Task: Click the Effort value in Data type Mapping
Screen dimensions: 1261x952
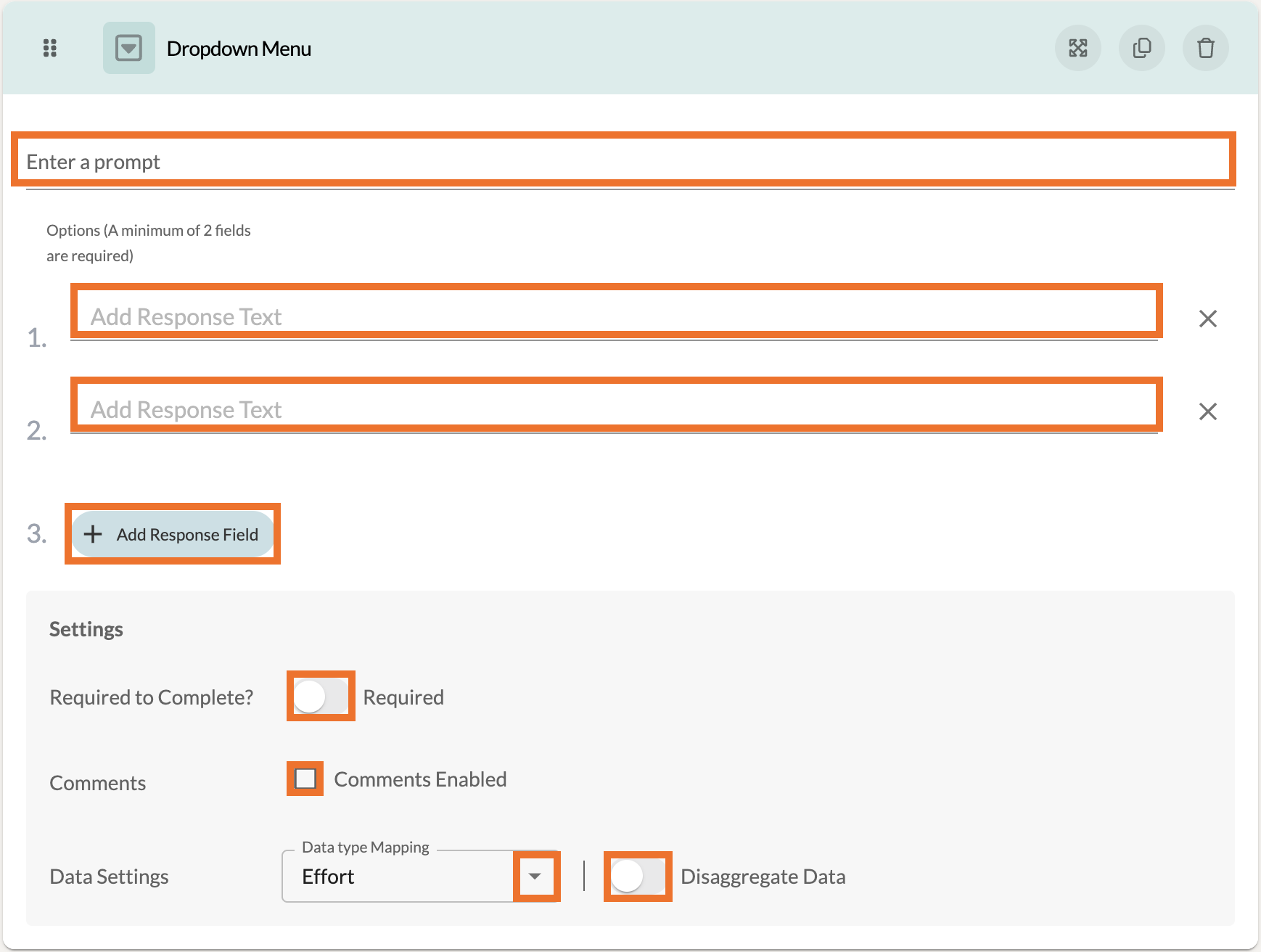Action: click(x=328, y=877)
